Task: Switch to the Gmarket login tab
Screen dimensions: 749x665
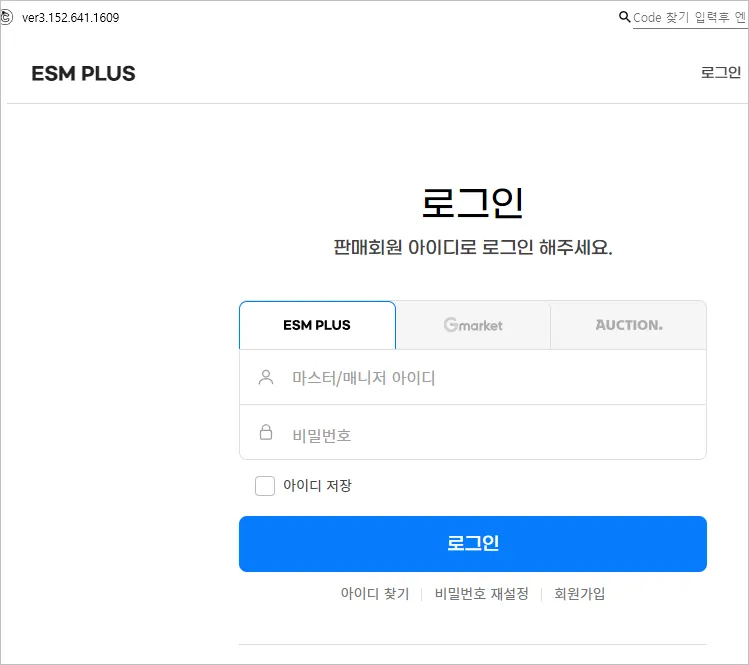Action: coord(473,325)
